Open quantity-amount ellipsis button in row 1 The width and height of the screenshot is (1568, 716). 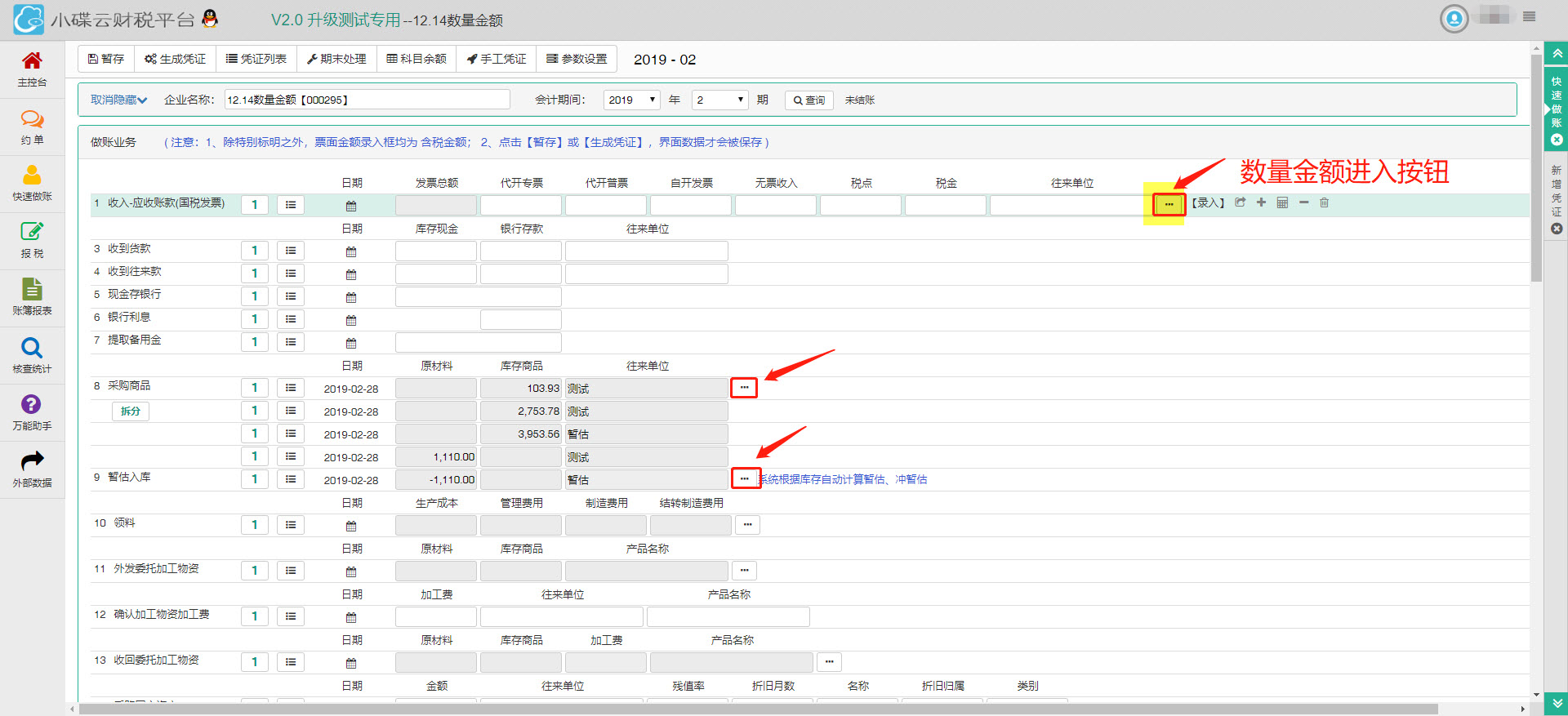(x=1169, y=204)
